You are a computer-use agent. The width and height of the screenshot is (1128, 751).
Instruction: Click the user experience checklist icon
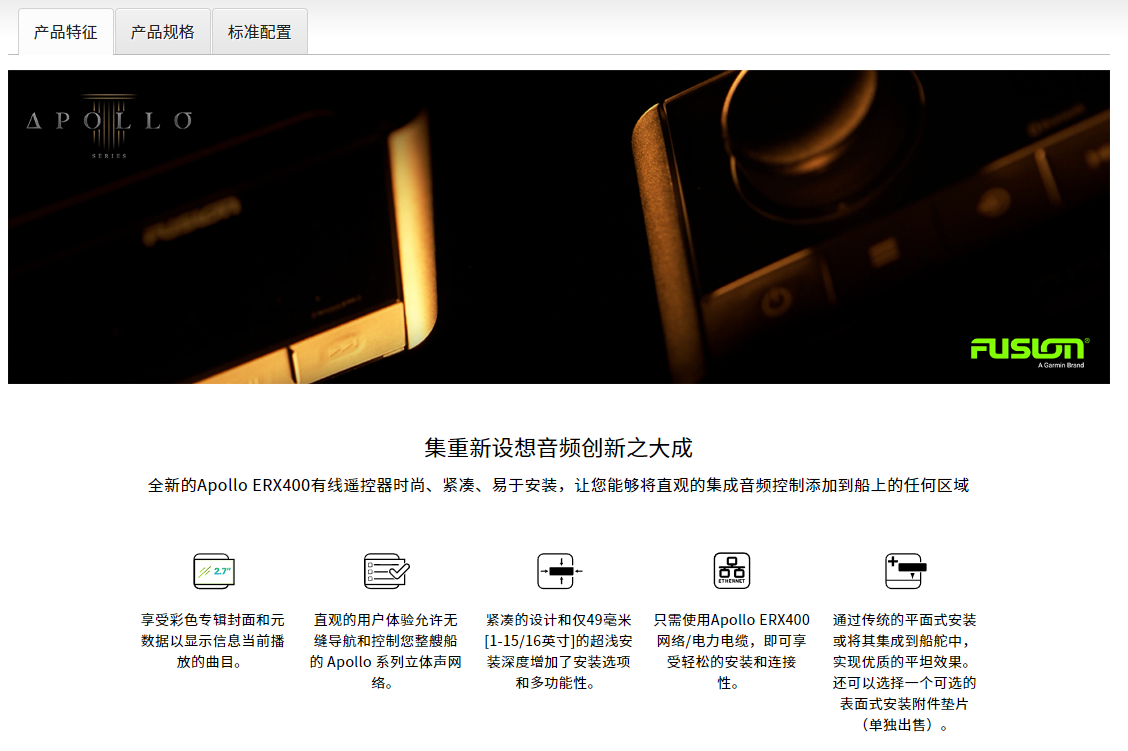click(386, 571)
